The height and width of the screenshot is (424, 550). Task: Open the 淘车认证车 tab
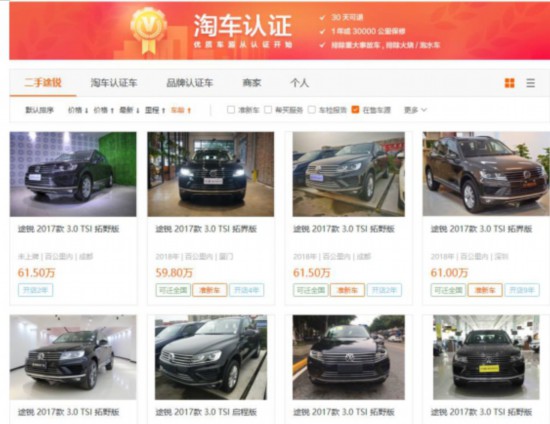tap(114, 83)
